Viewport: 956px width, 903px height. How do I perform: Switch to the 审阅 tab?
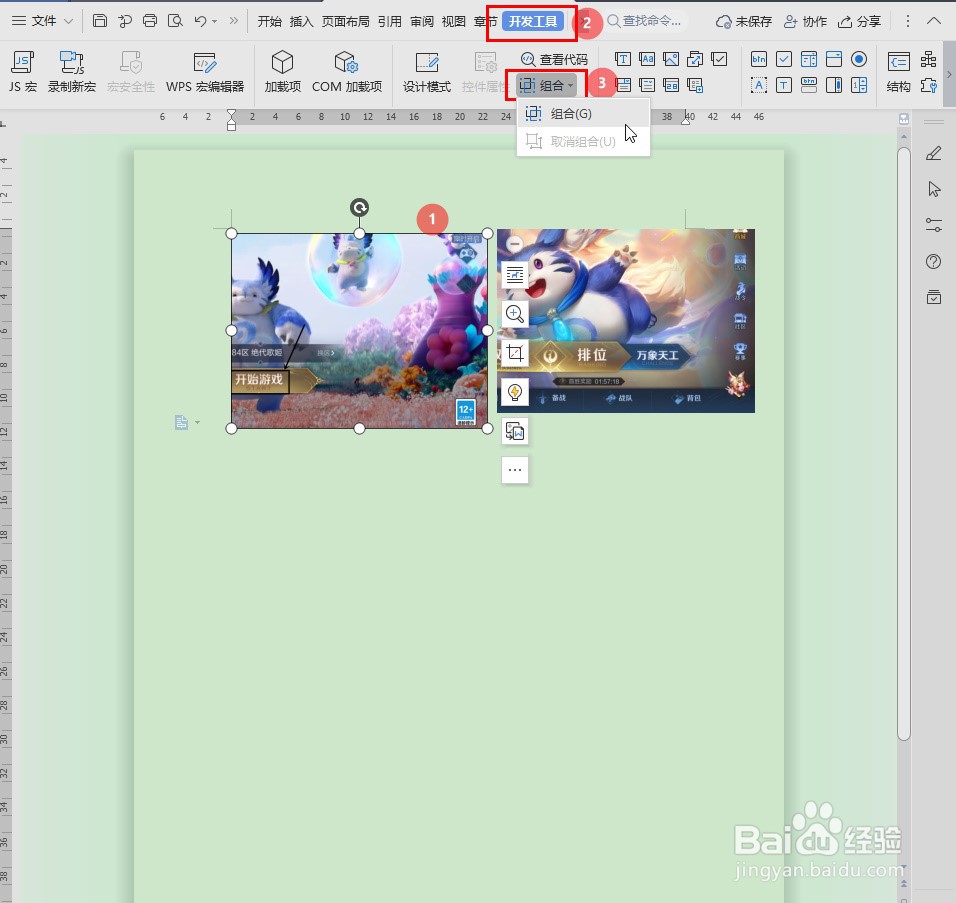[422, 21]
